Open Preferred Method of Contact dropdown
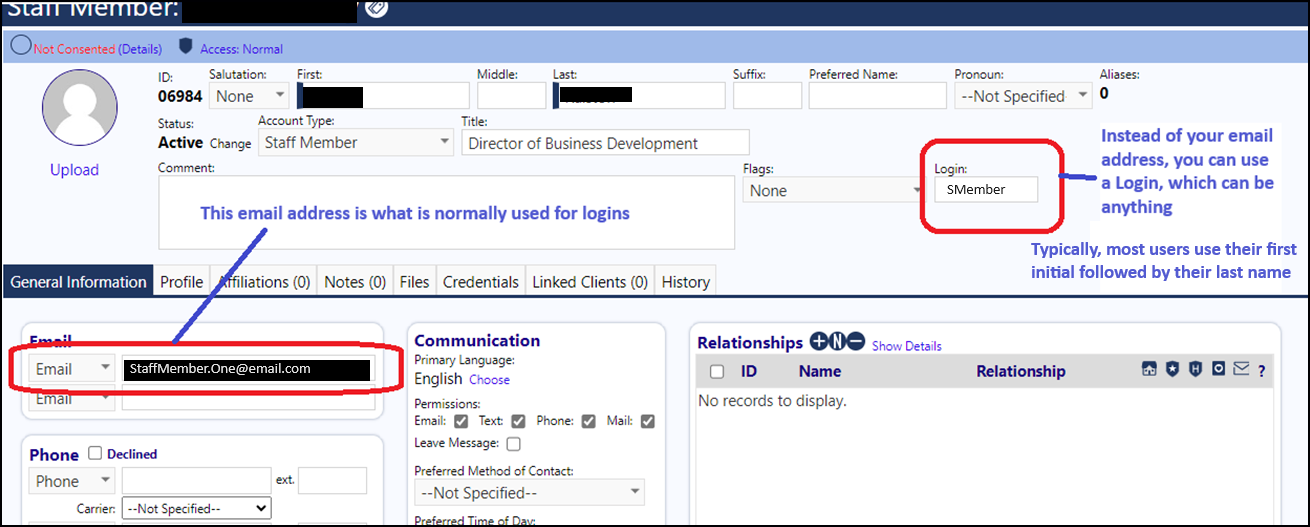 tap(529, 492)
